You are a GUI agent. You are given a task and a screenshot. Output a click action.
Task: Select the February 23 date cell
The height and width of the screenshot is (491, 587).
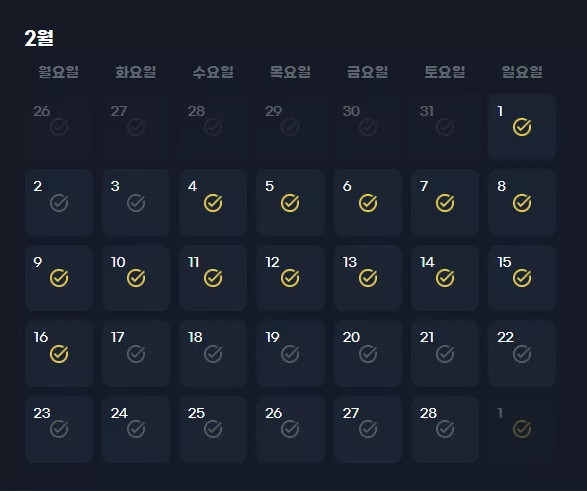pos(59,430)
